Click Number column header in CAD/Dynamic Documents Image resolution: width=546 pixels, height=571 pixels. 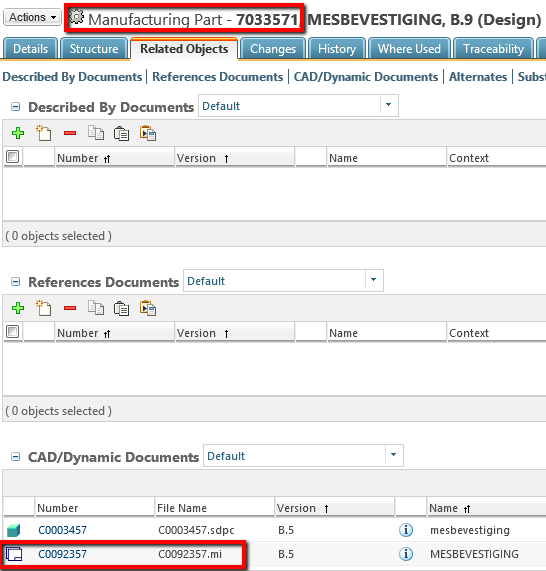94,508
